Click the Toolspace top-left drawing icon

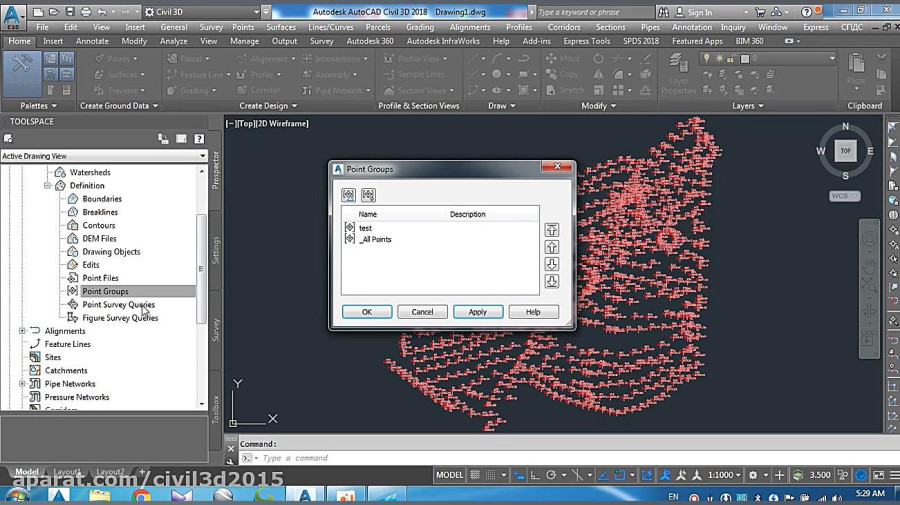pos(8,138)
